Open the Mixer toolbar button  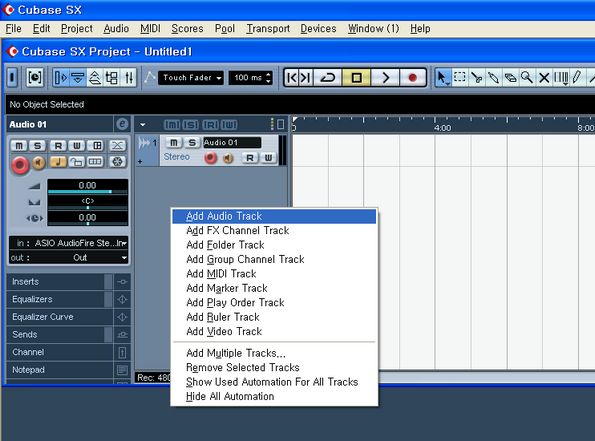click(129, 78)
